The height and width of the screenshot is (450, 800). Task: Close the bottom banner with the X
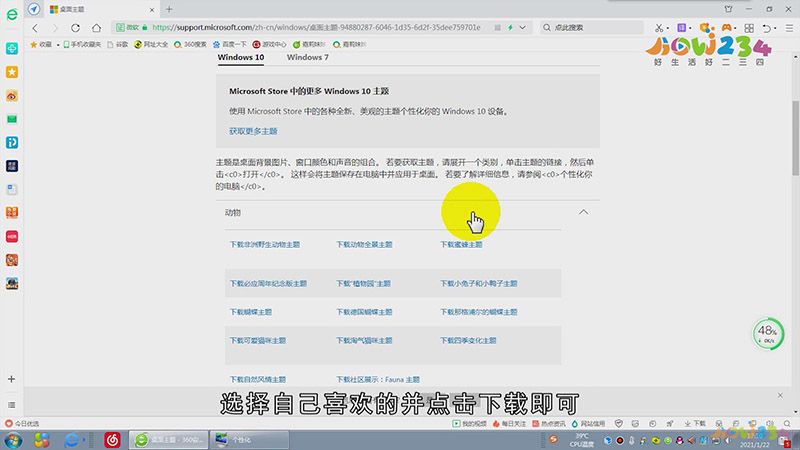point(780,395)
